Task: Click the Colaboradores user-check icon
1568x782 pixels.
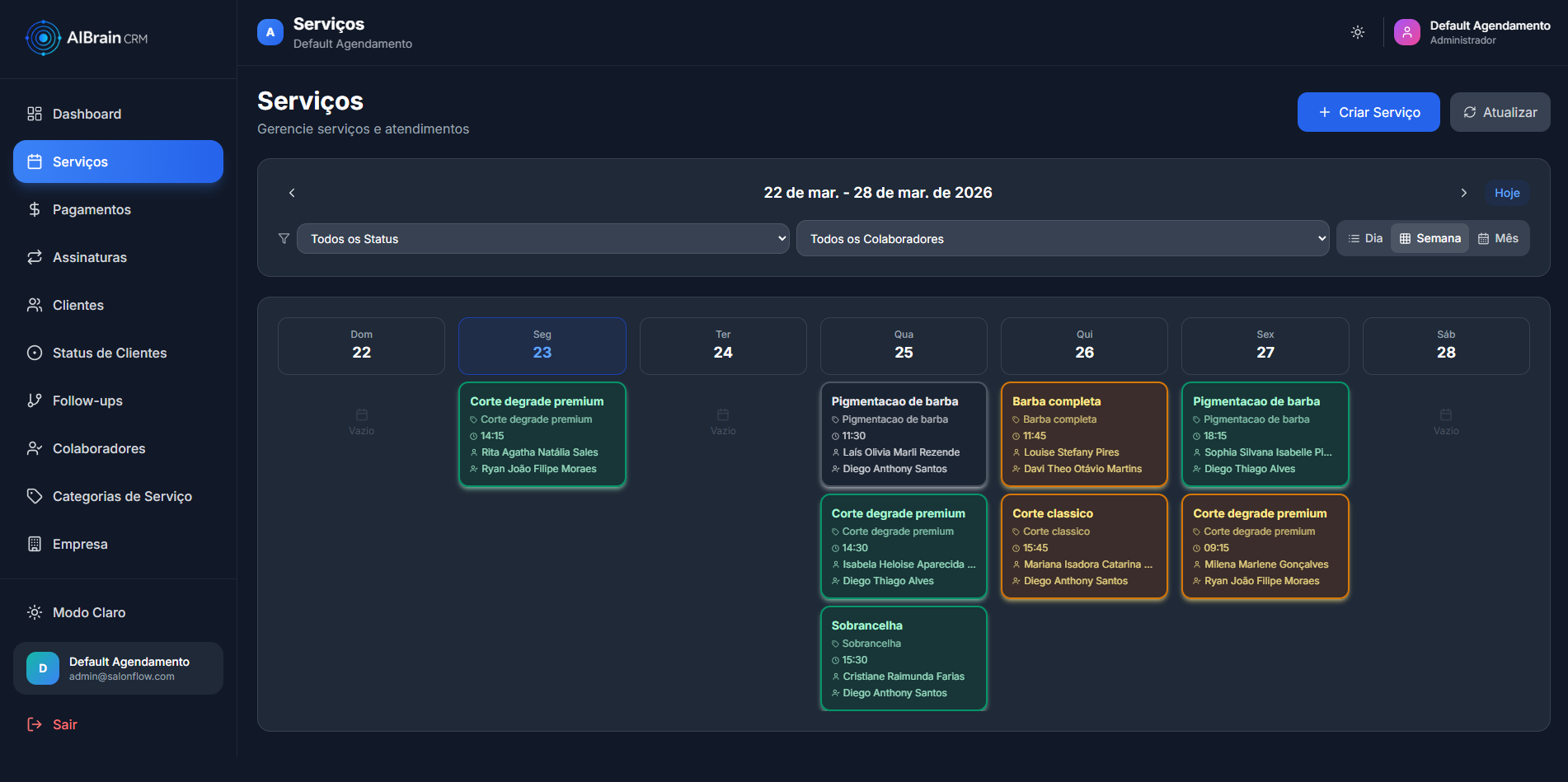Action: (x=35, y=448)
